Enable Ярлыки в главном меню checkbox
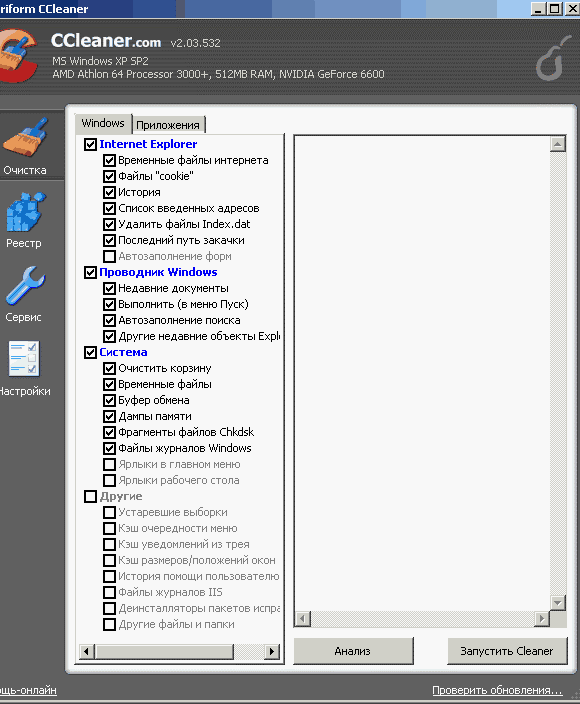The image size is (580, 704). (x=109, y=464)
